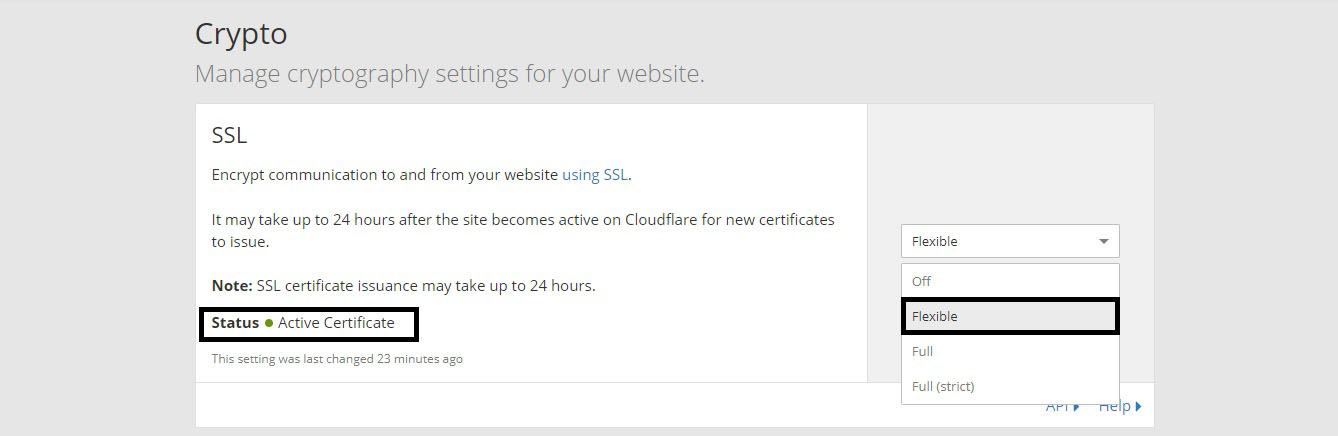The width and height of the screenshot is (1338, 436).
Task: Click the bold Status label
Action: 235,323
